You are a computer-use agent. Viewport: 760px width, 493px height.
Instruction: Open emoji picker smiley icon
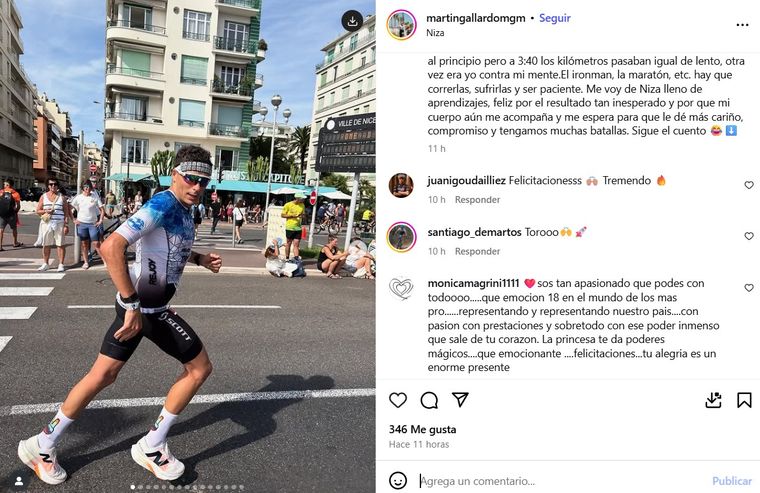[398, 480]
